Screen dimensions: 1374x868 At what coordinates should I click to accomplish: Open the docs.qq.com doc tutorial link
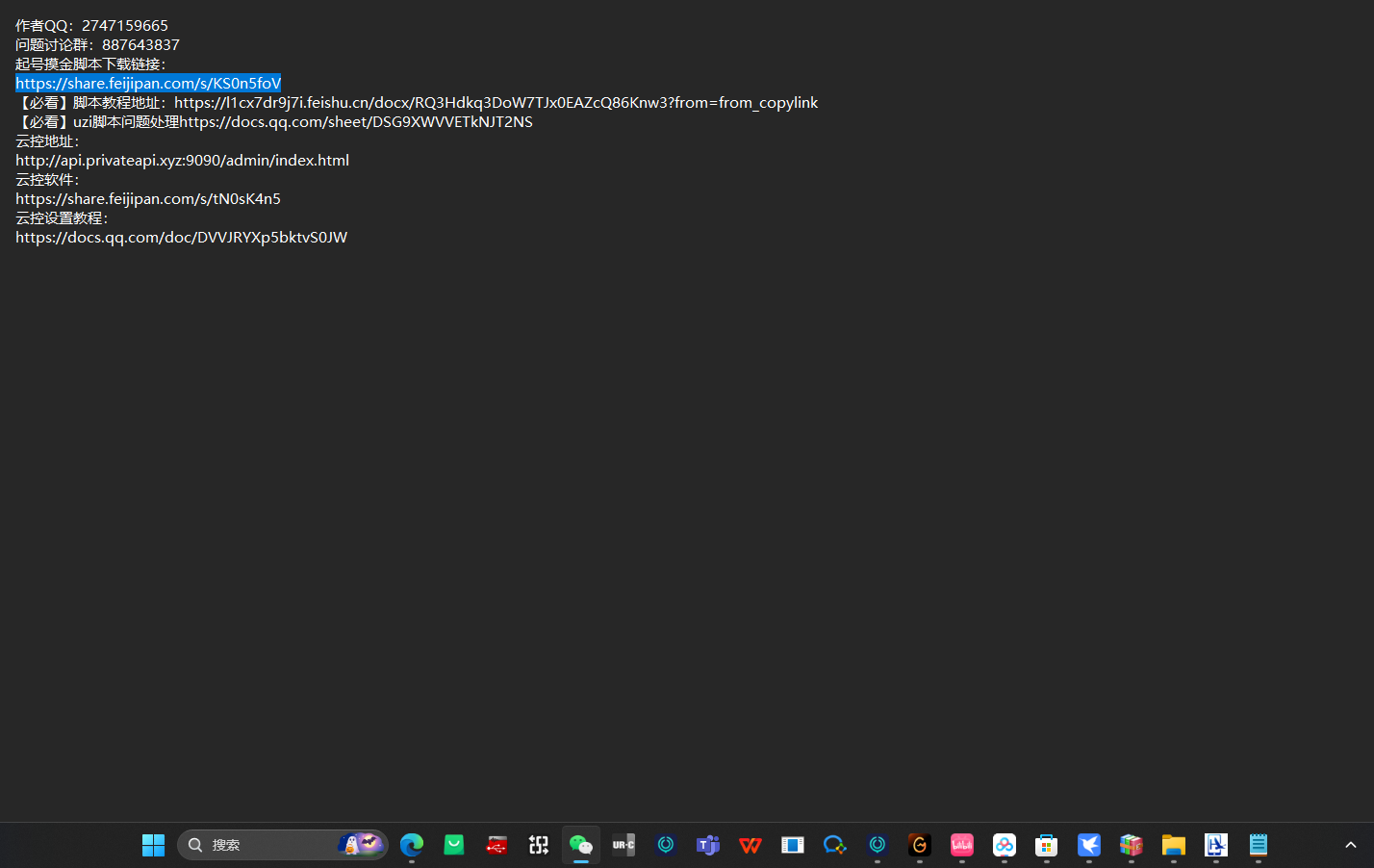(181, 238)
